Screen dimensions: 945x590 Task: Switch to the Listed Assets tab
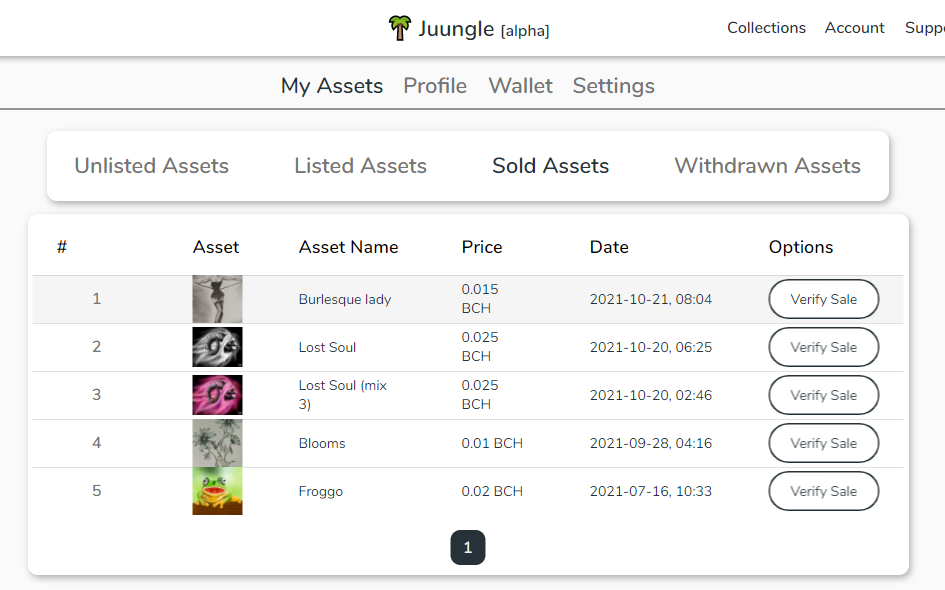pyautogui.click(x=360, y=166)
